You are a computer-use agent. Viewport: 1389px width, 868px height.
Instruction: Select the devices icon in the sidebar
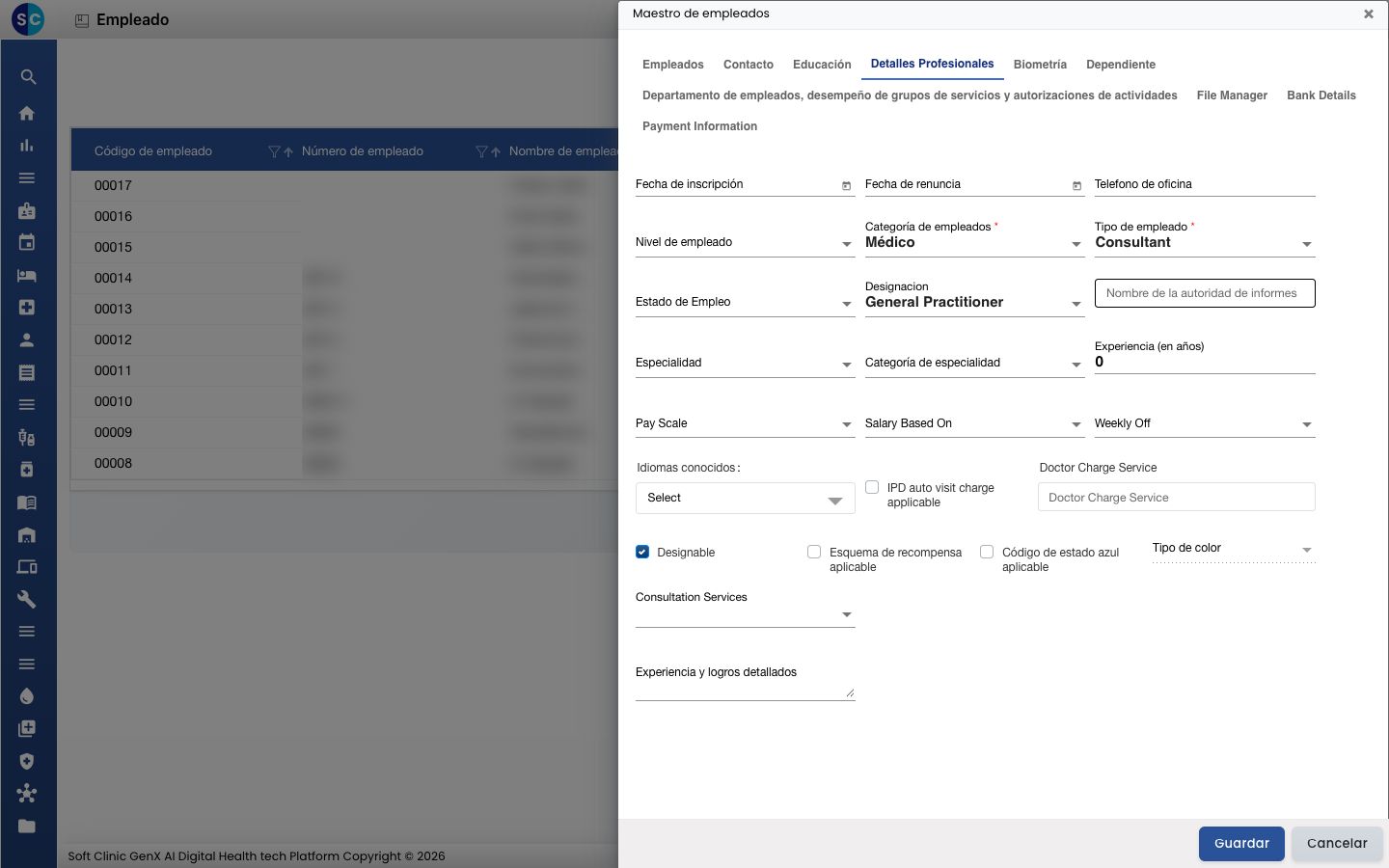(x=27, y=567)
